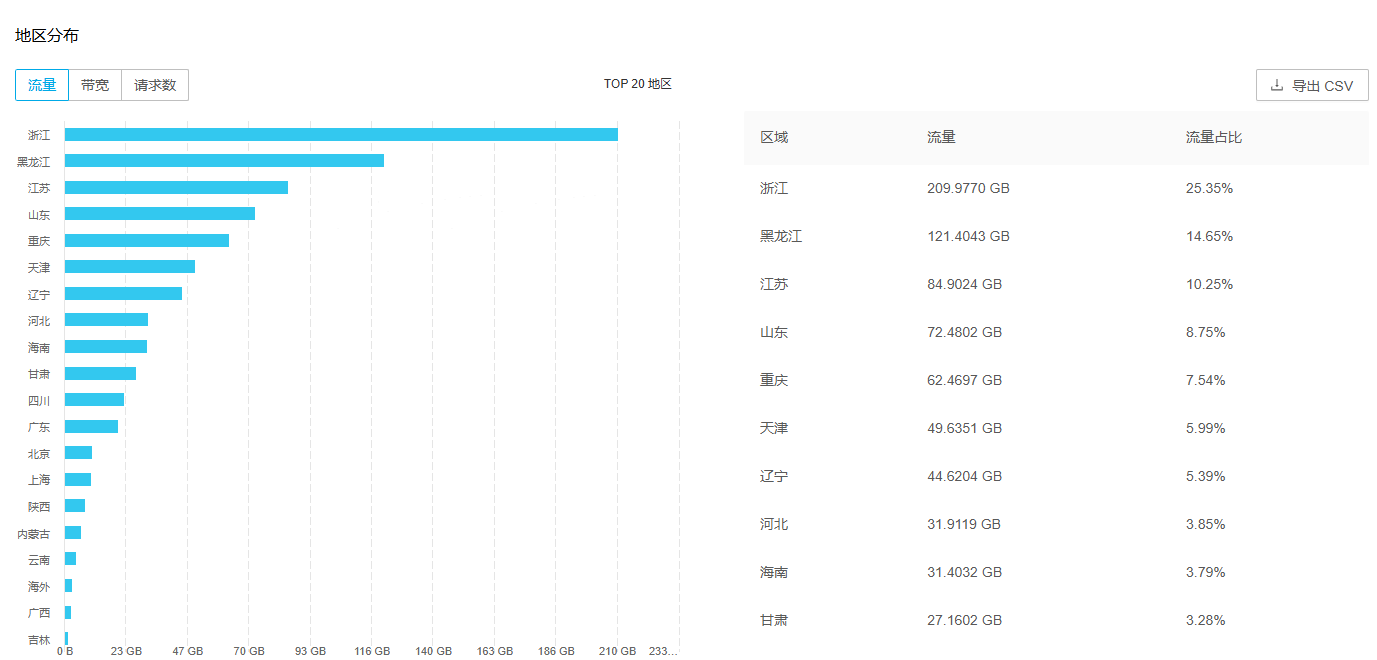The width and height of the screenshot is (1377, 660).
Task: Click the 重庆 traffic bar
Action: pos(147,241)
